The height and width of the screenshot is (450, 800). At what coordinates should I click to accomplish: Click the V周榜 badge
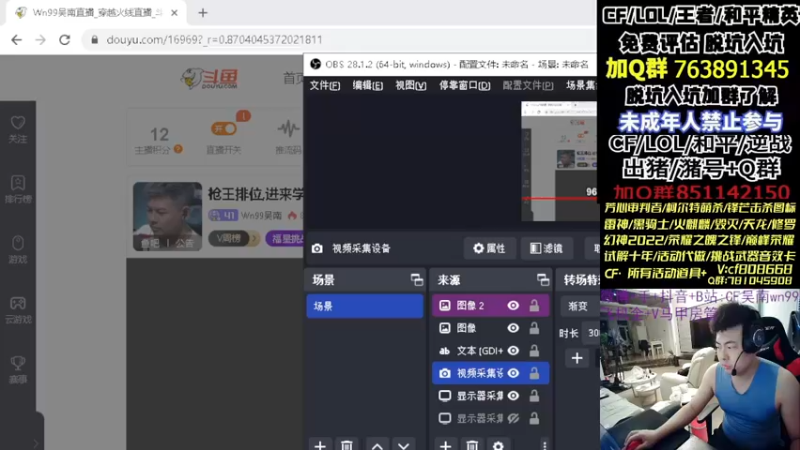point(230,238)
